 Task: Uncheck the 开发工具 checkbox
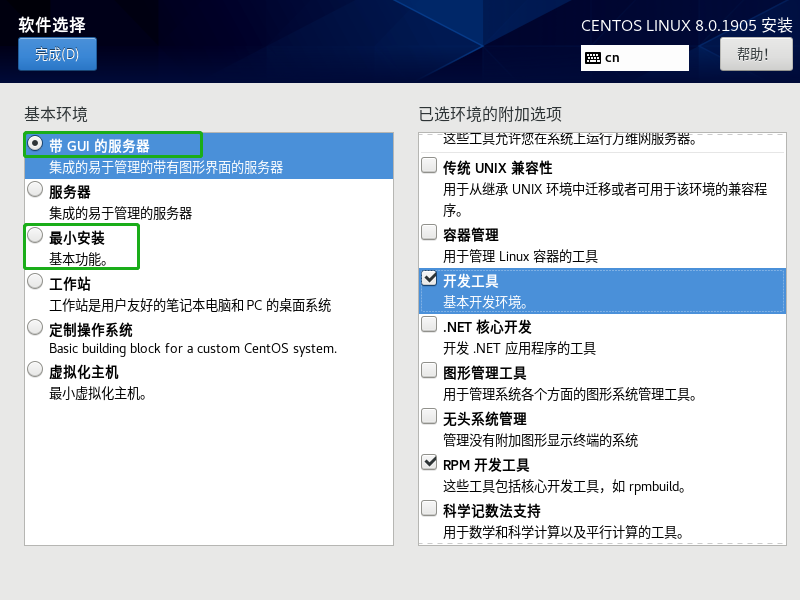tap(429, 278)
